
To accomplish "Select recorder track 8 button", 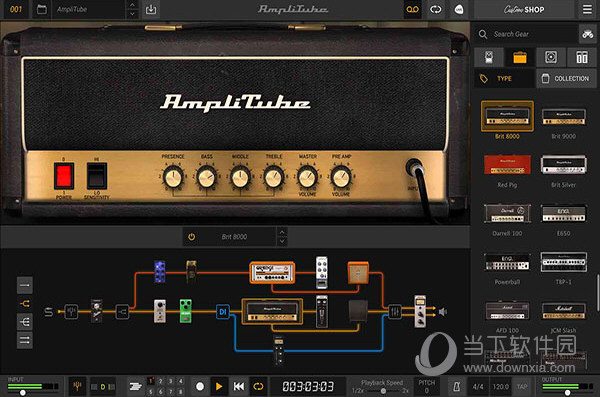I will pos(181,392).
